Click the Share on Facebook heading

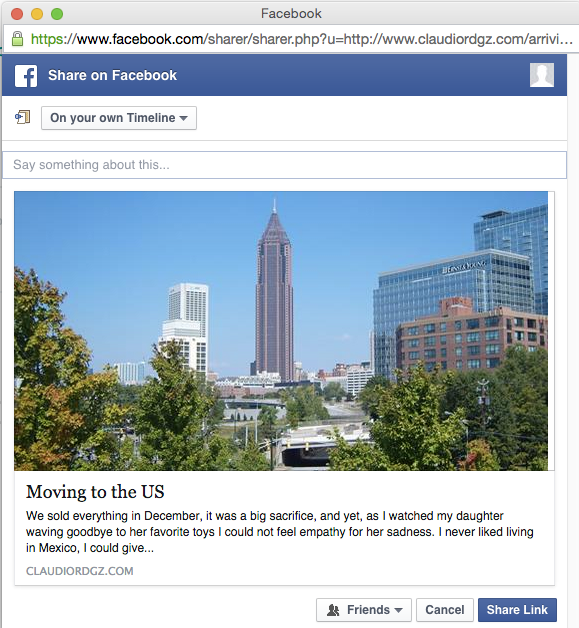point(113,75)
